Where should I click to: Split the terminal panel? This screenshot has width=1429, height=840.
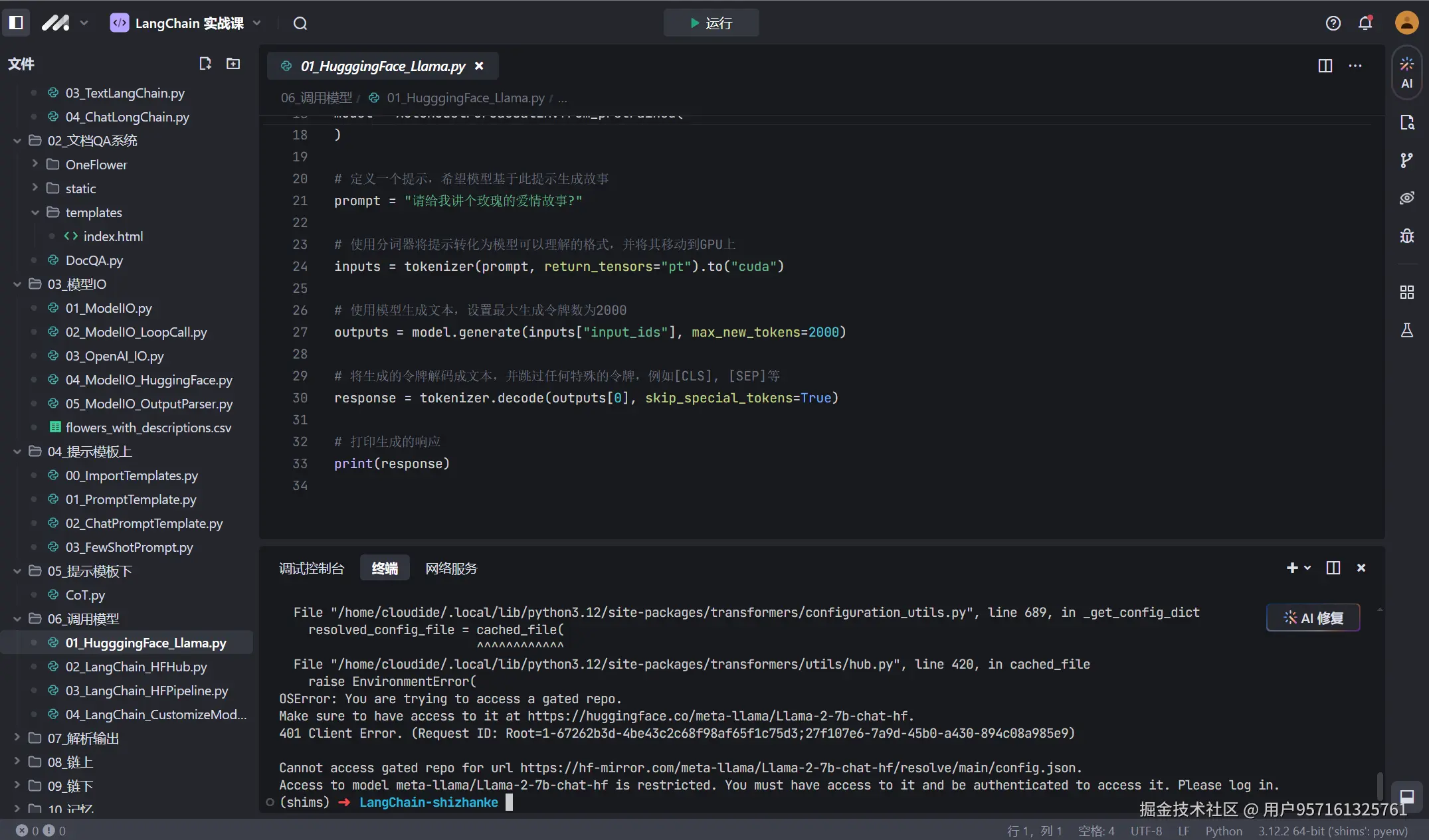[x=1333, y=568]
